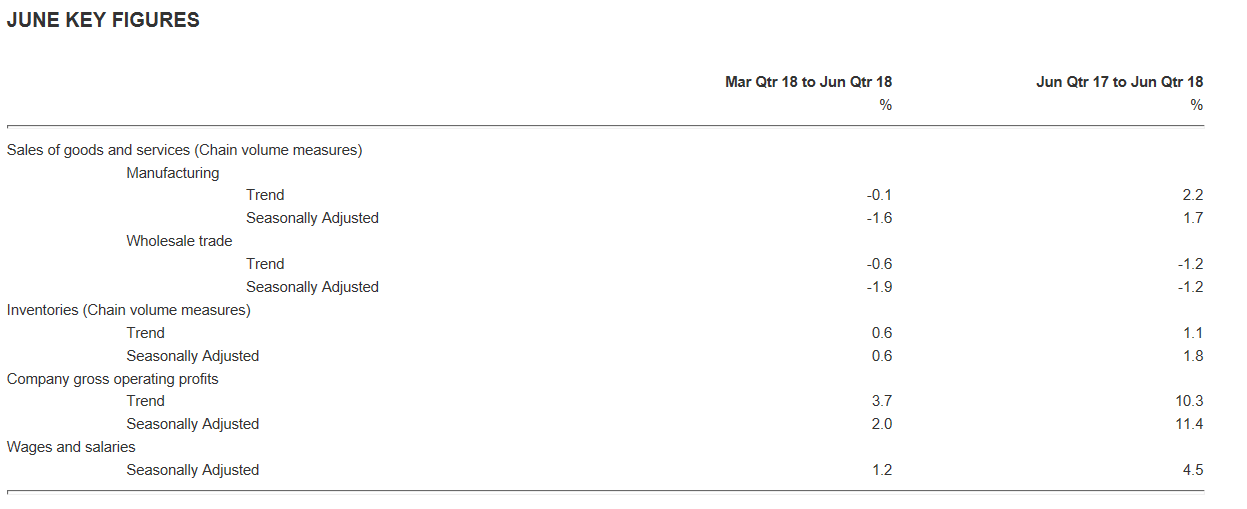1247x509 pixels.
Task: Click the Sales of goods and services row label
Action: click(x=184, y=150)
